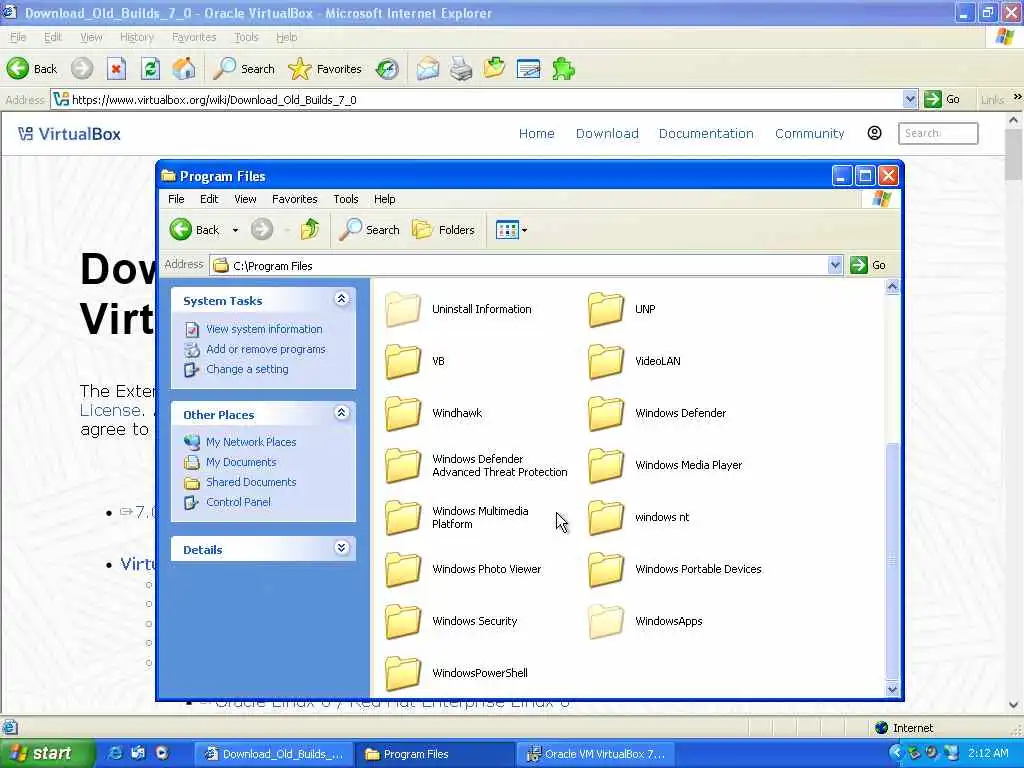The width and height of the screenshot is (1024, 768).
Task: Select the UNP folder
Action: point(622,310)
